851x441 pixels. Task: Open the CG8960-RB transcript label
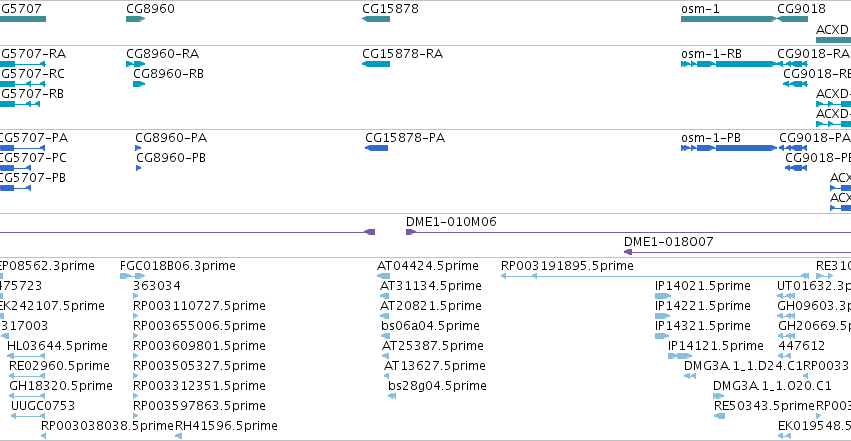pos(168,74)
